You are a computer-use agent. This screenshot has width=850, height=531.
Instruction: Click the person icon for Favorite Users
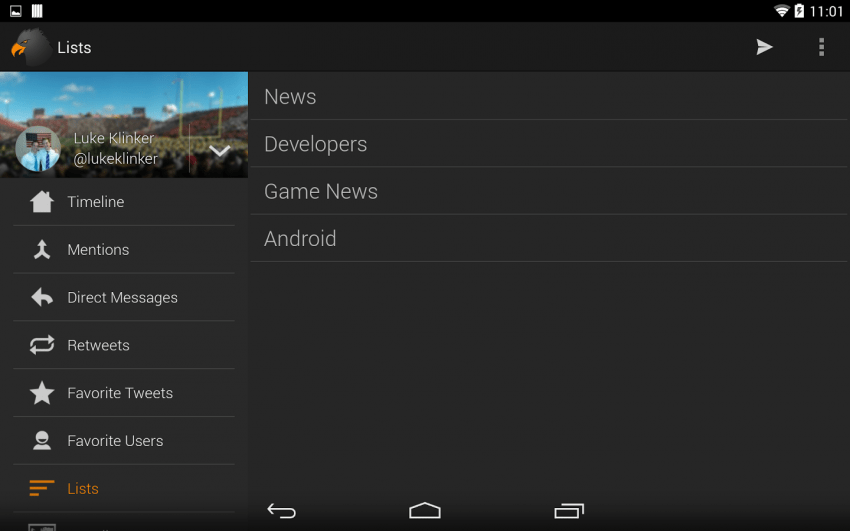[42, 441]
